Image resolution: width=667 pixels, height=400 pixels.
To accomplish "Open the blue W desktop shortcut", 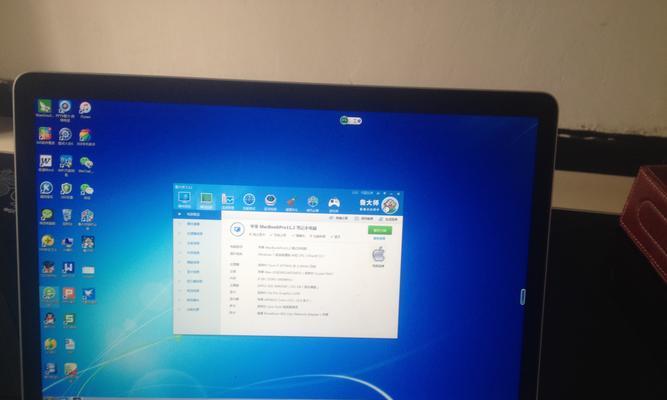I will (x=68, y=268).
